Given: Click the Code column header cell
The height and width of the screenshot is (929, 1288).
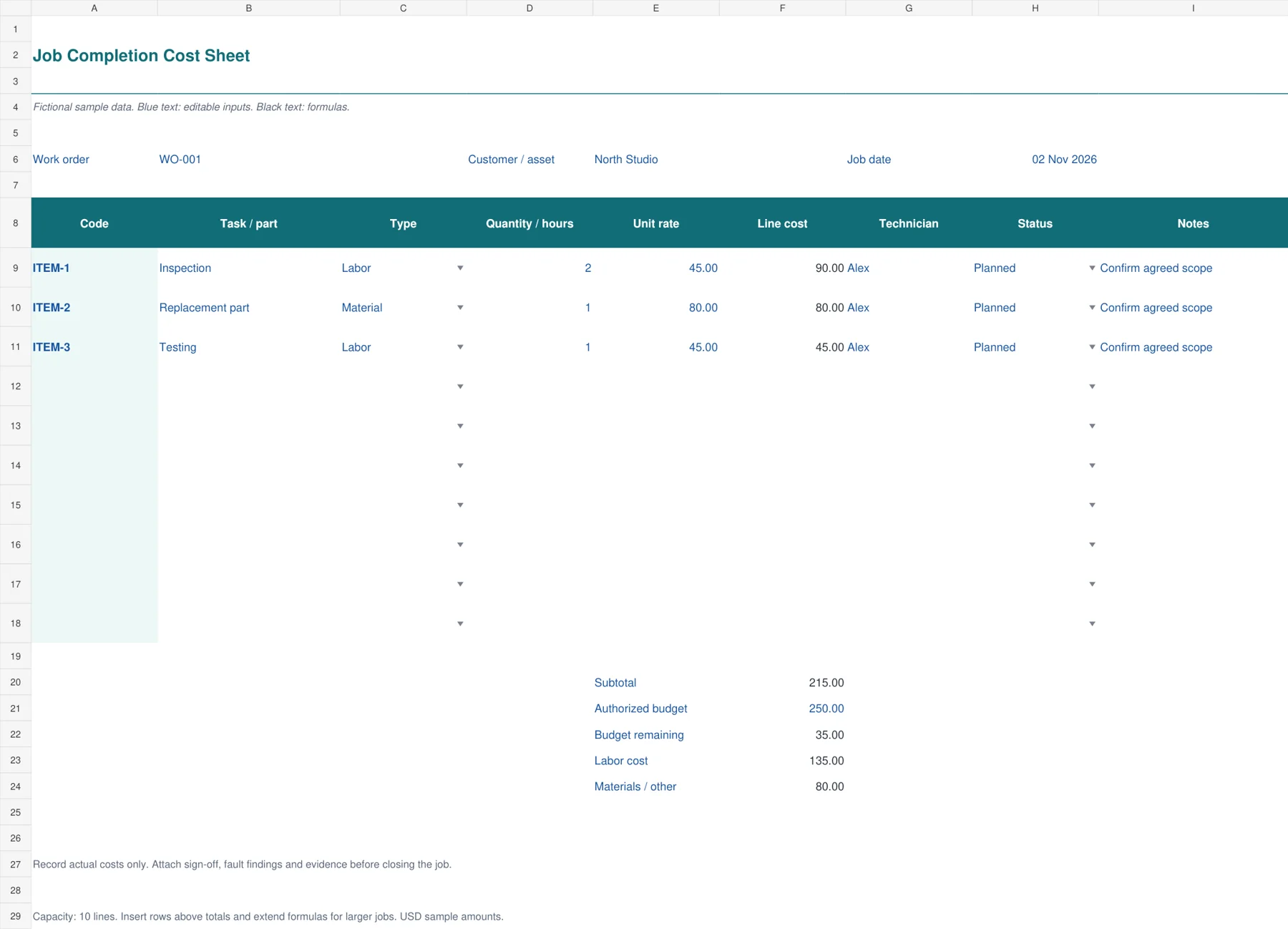Looking at the screenshot, I should click(x=94, y=223).
